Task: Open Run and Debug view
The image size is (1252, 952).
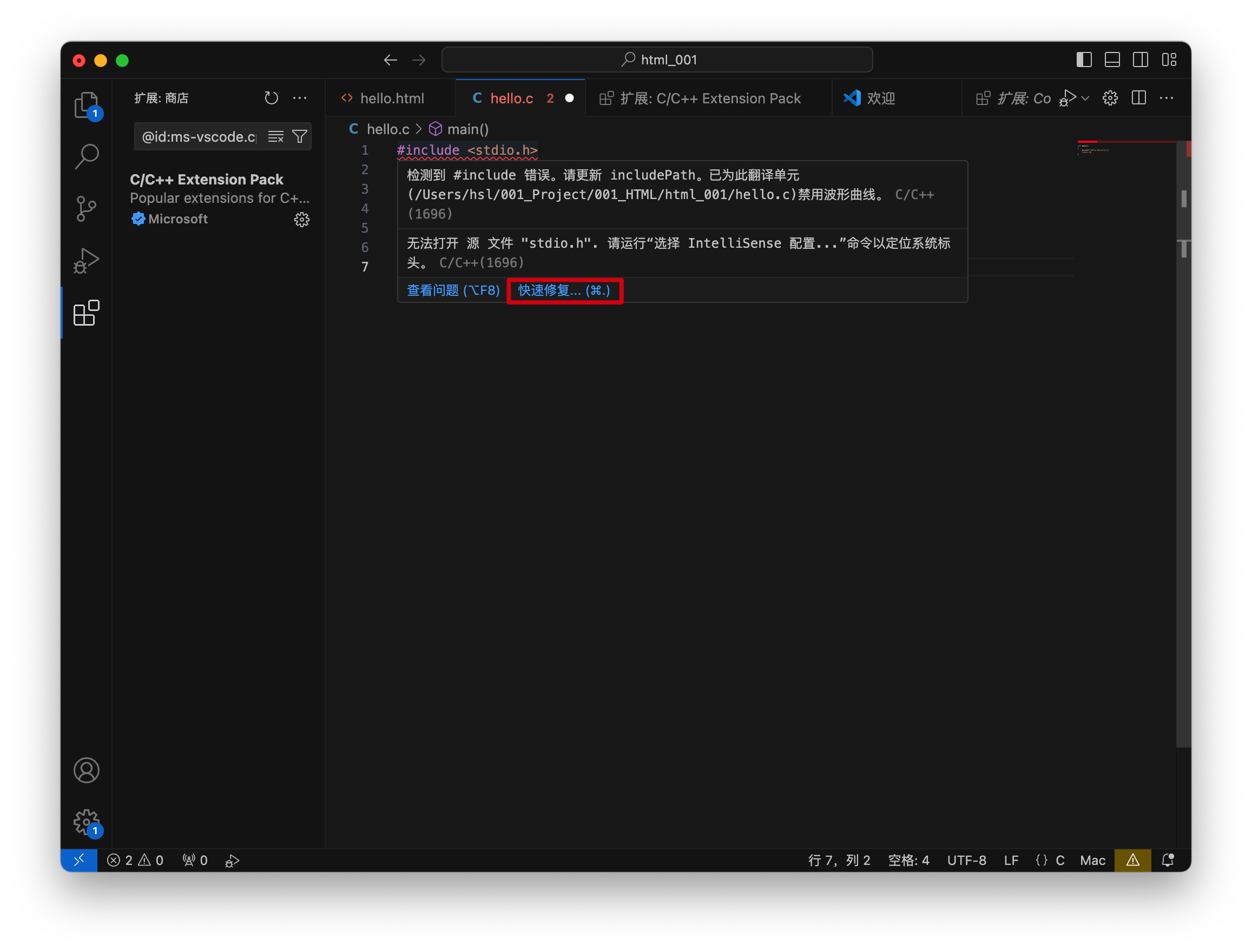Action: point(86,261)
